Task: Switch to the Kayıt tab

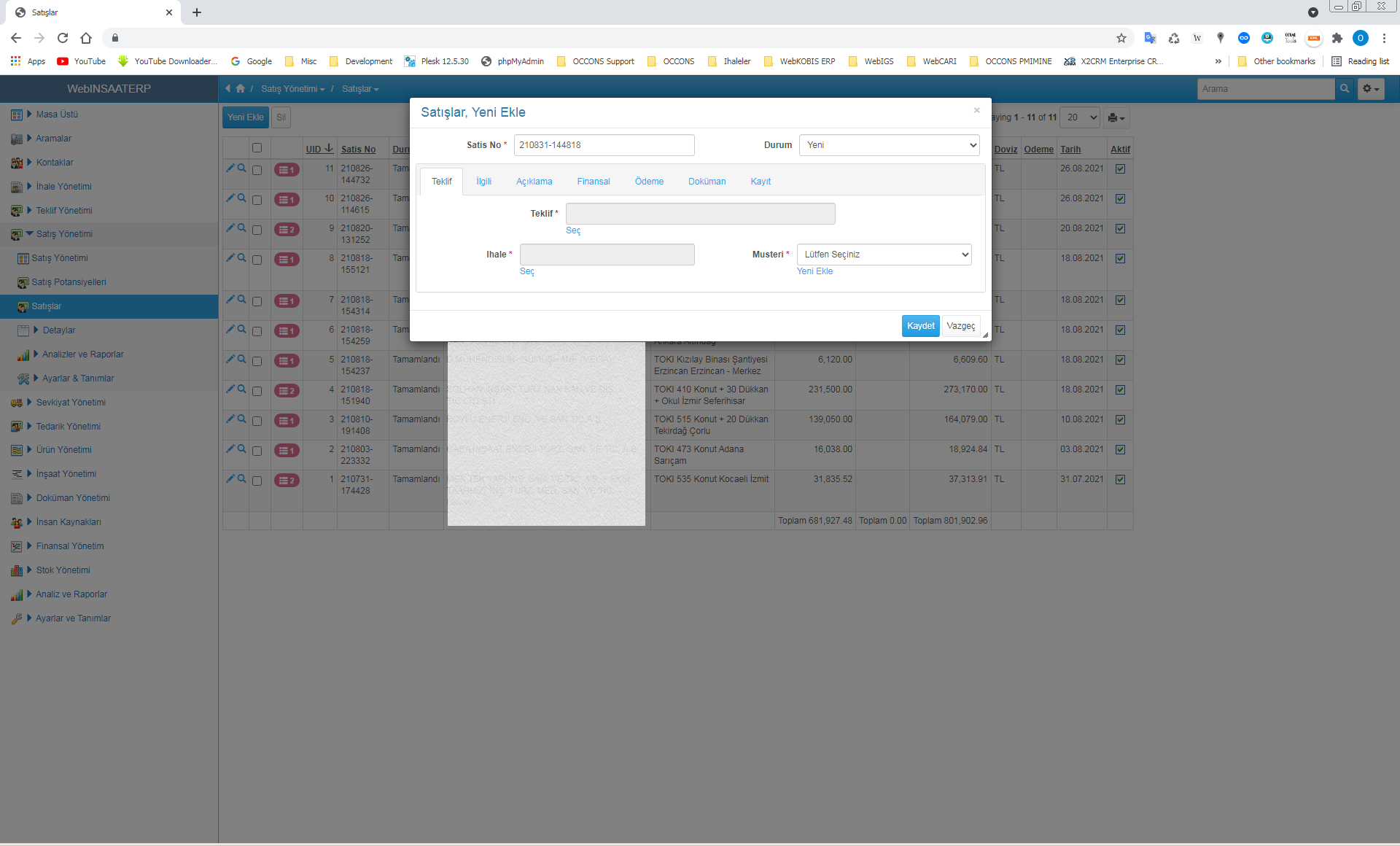Action: (x=761, y=182)
